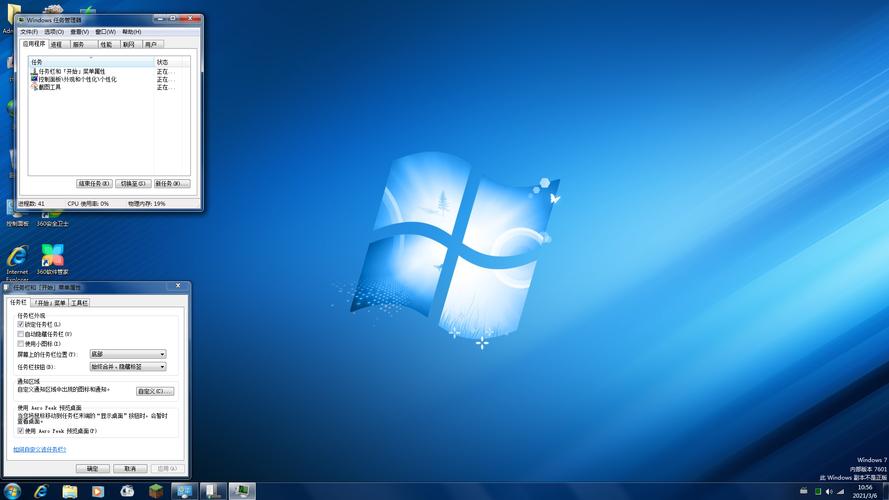This screenshot has width=889, height=500.
Task: Toggle 使用 Aero Peek 预览桌面 checkbox
Action: (20, 431)
